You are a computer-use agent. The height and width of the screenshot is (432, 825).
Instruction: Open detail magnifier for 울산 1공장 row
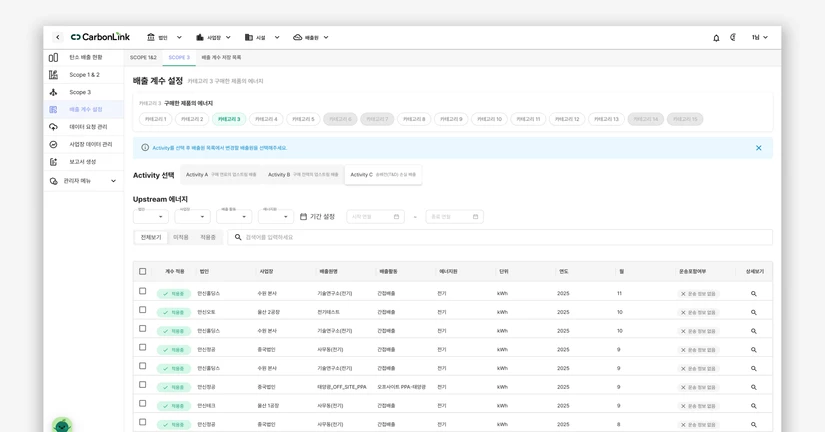[753, 406]
